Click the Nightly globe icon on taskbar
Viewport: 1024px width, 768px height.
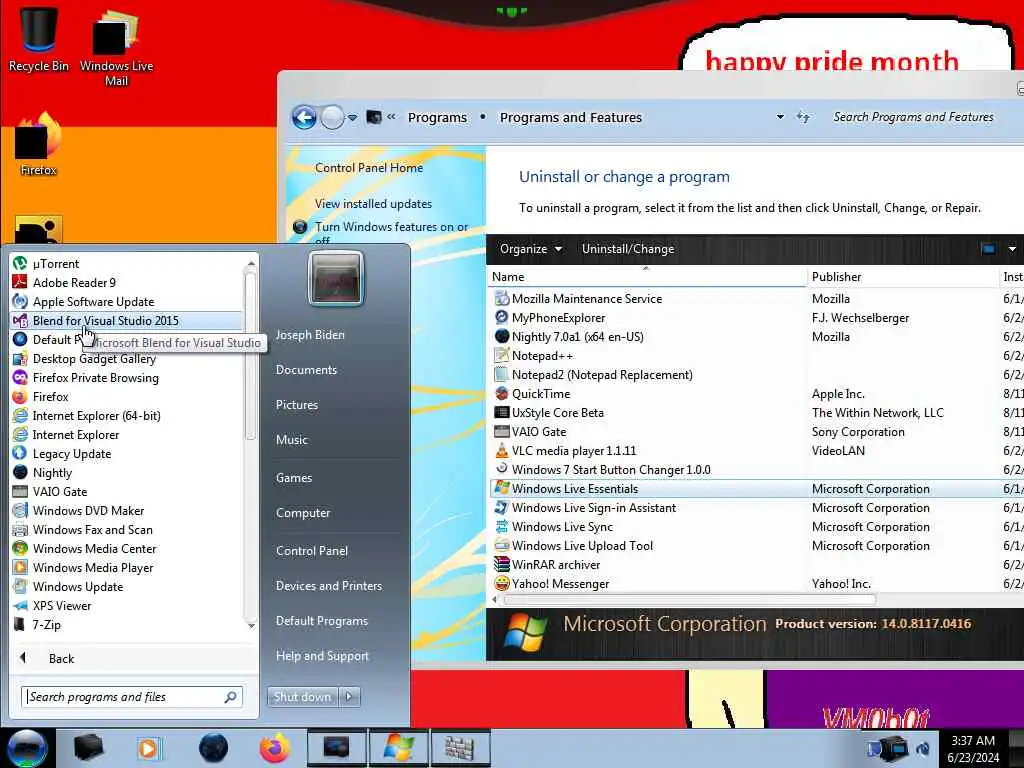click(x=213, y=748)
